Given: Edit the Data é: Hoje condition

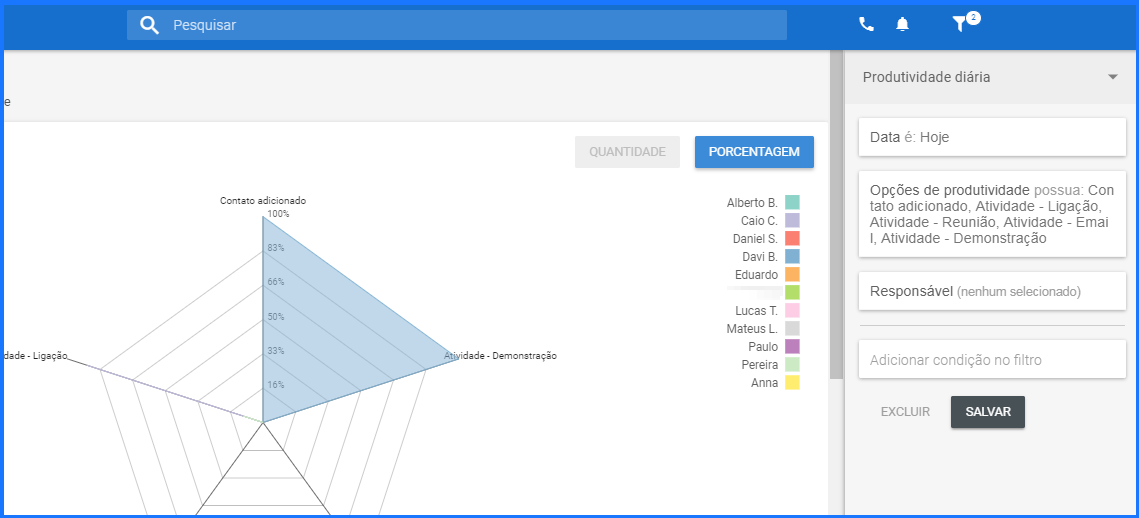Looking at the screenshot, I should [x=992, y=137].
